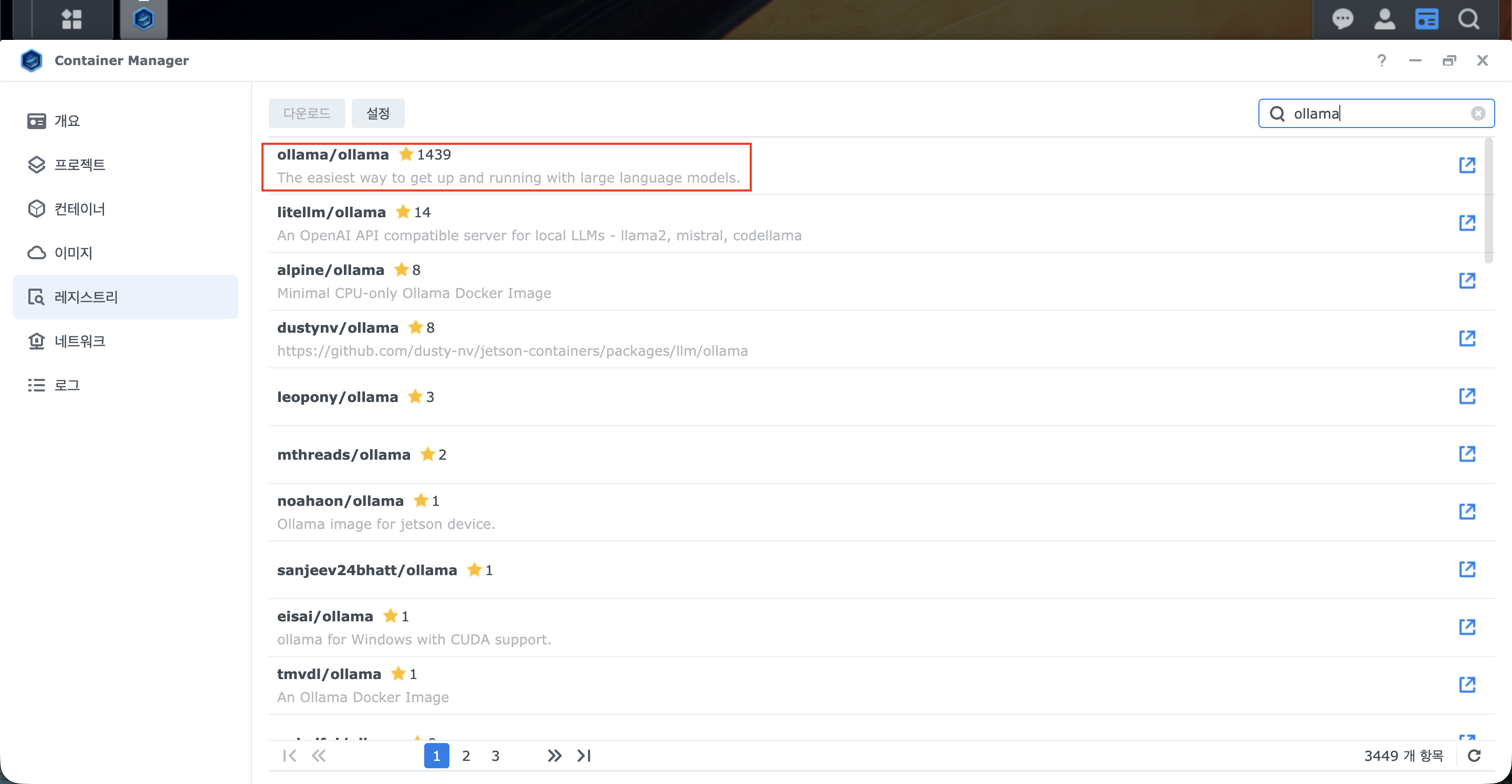Open the DSM widgets panel icon

pos(1426,19)
